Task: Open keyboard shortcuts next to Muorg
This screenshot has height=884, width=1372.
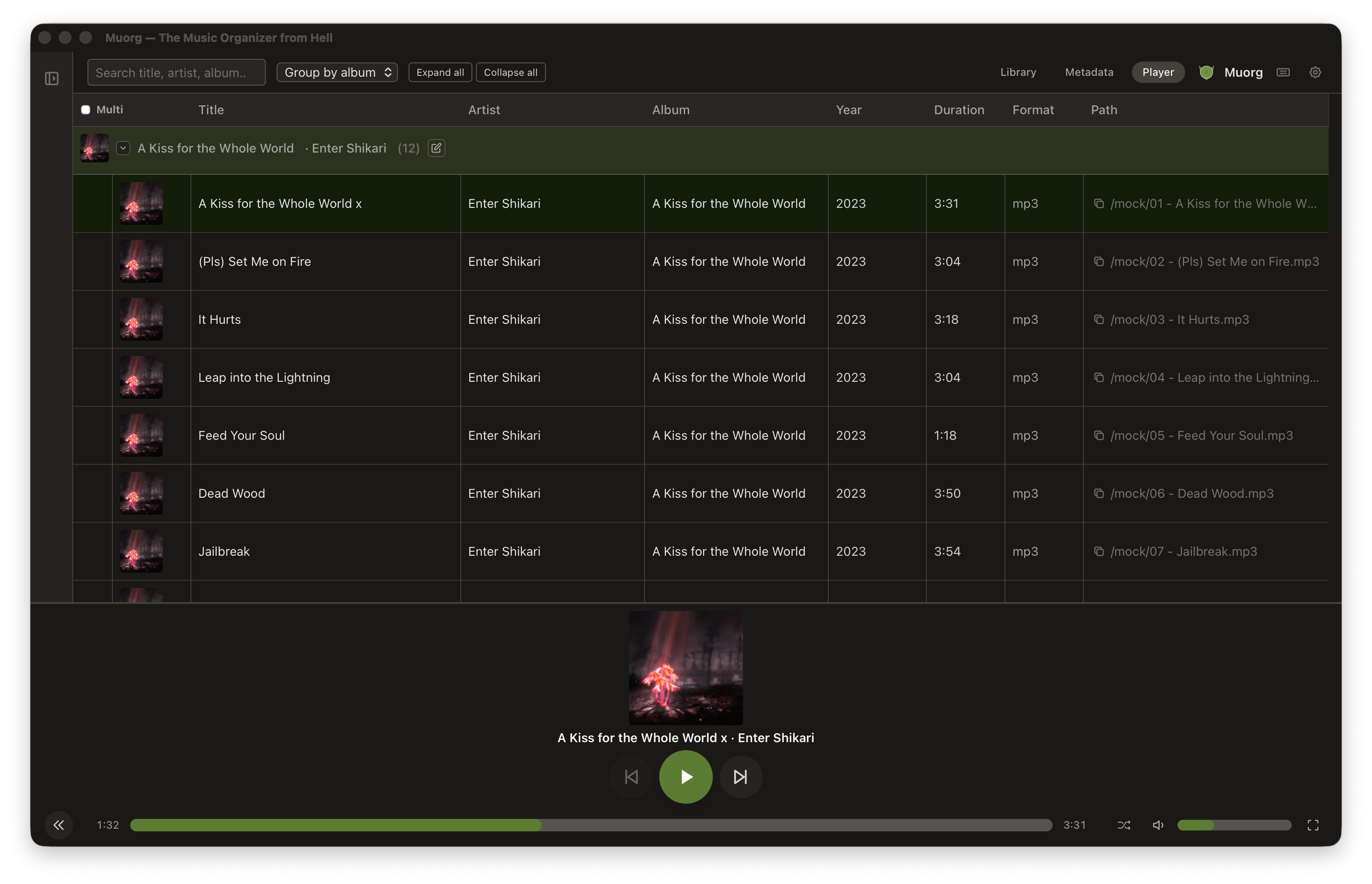Action: pyautogui.click(x=1283, y=72)
